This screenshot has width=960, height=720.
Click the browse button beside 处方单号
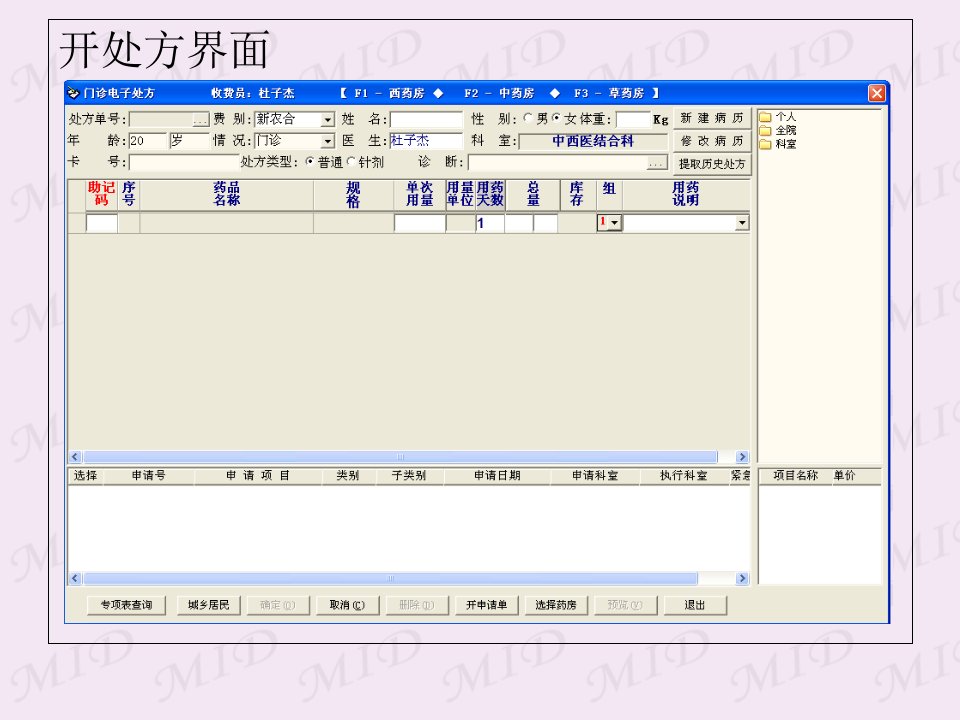pos(201,119)
